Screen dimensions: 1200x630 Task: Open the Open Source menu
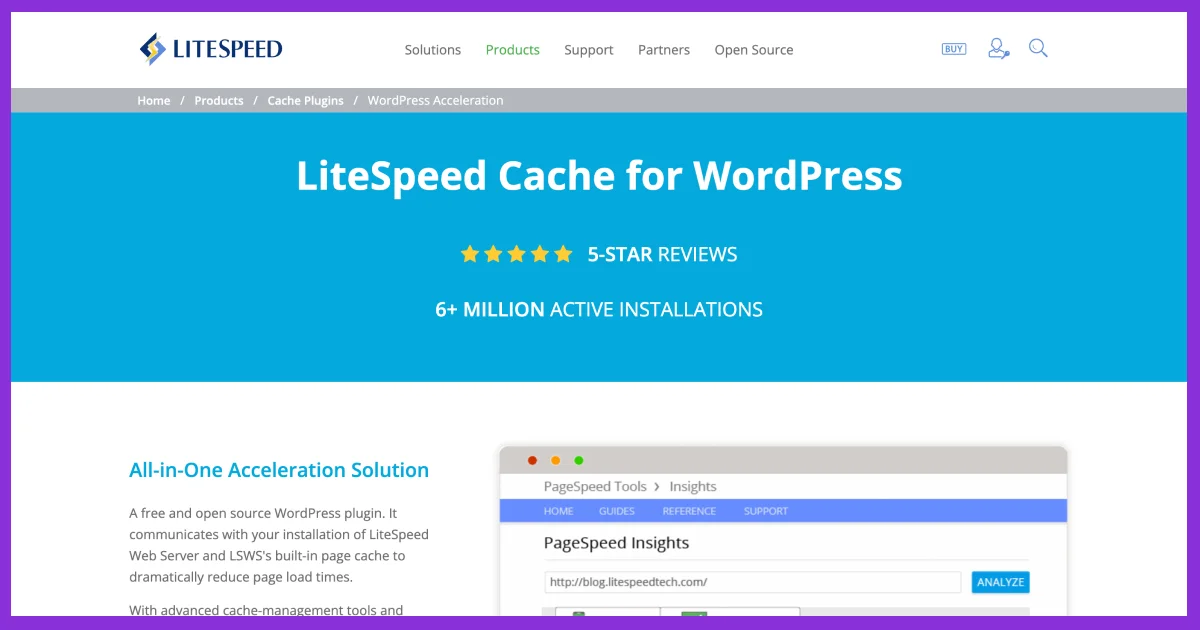tap(754, 50)
